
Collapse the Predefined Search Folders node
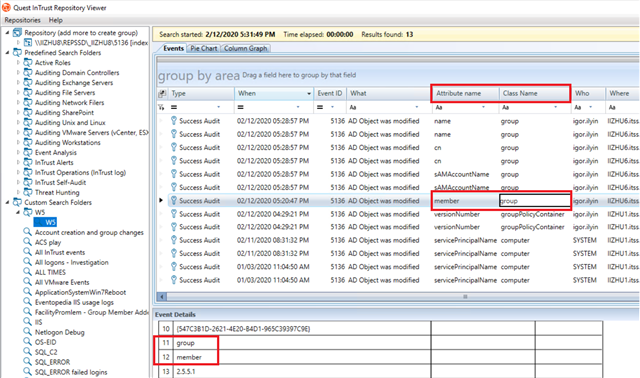tap(7, 53)
